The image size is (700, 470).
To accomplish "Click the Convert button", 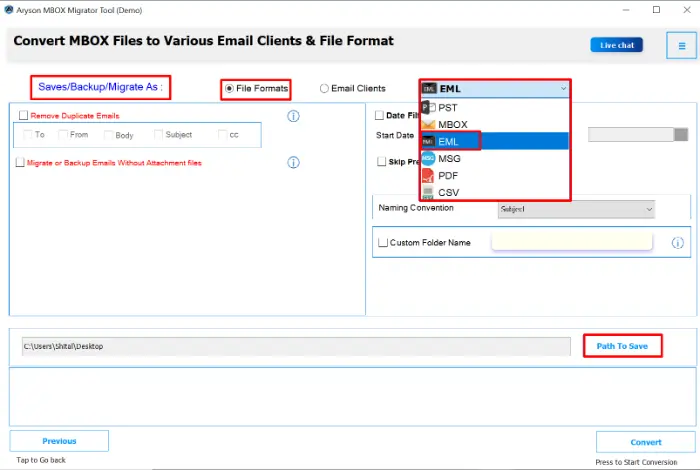I will 646,442.
